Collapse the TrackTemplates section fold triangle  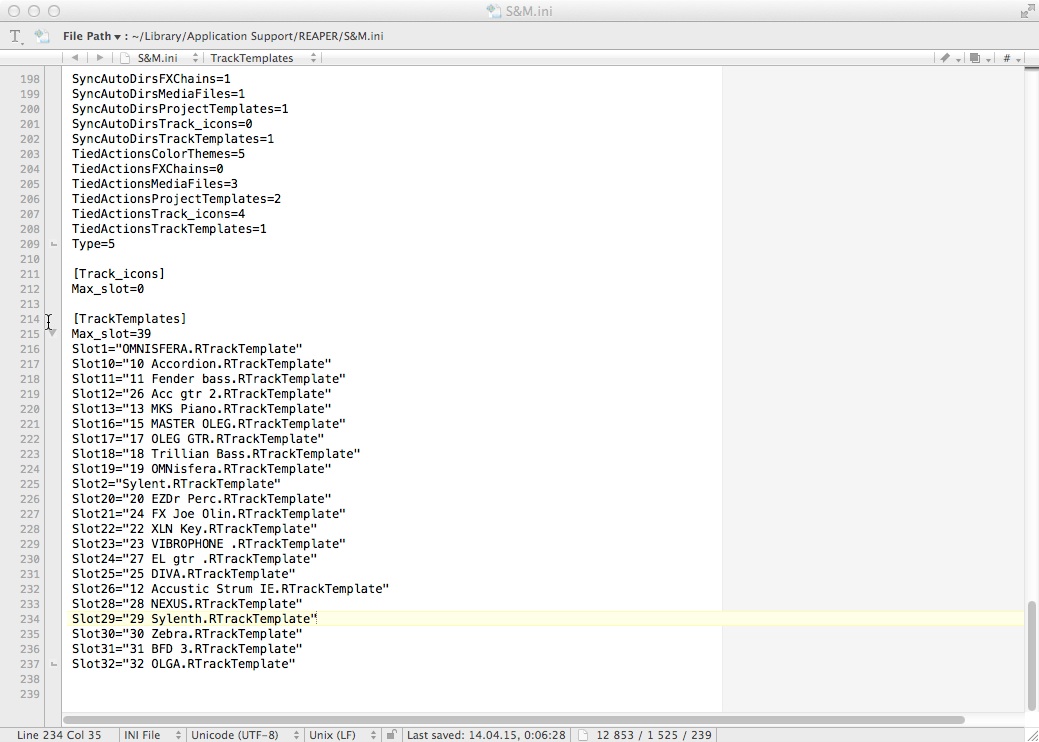tap(52, 331)
